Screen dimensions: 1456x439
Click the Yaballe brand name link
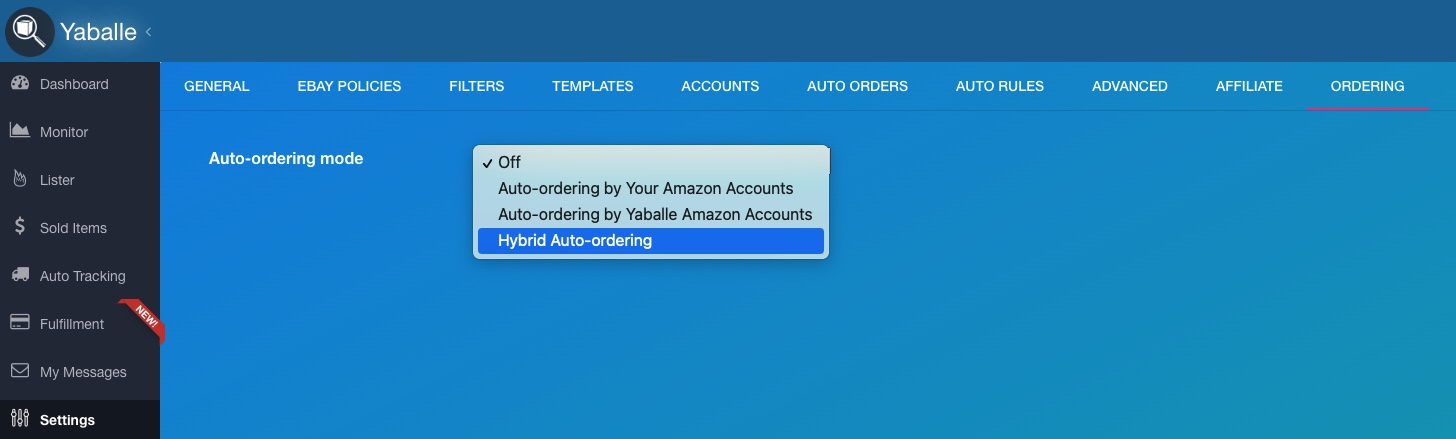[98, 32]
